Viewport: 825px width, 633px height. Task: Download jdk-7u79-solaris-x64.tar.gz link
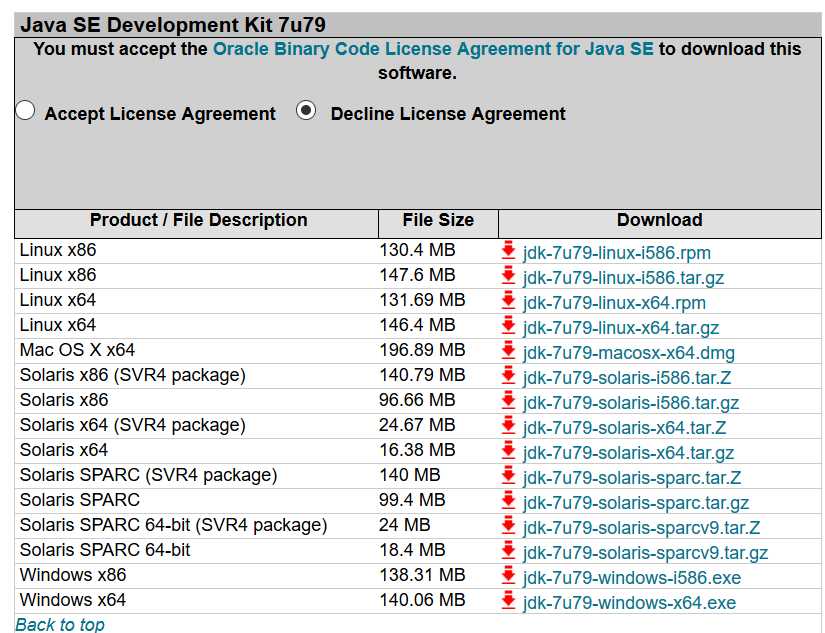[628, 453]
